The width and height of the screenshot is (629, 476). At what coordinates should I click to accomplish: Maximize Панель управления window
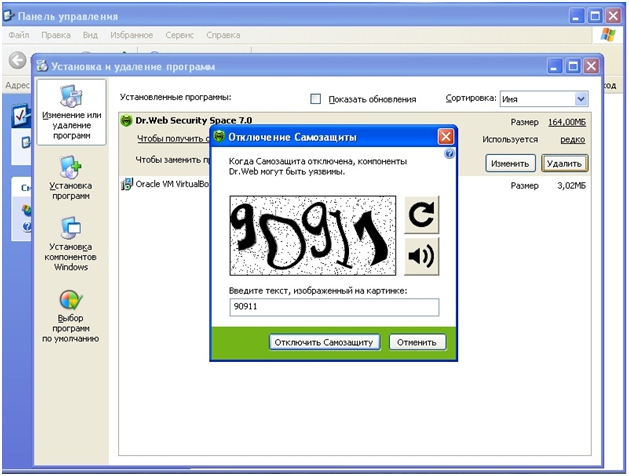coord(595,16)
